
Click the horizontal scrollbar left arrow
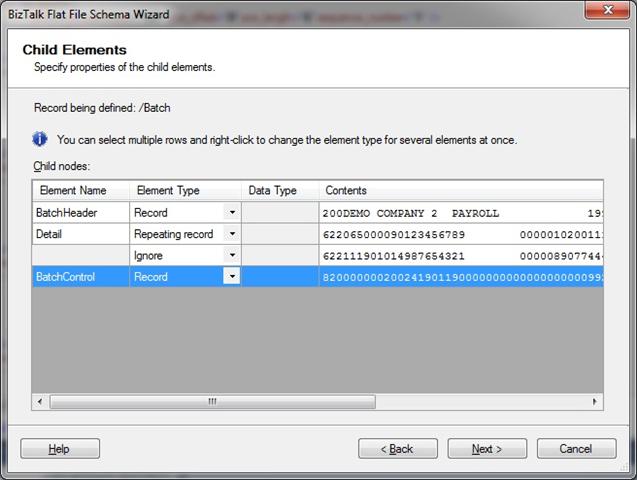[40, 402]
